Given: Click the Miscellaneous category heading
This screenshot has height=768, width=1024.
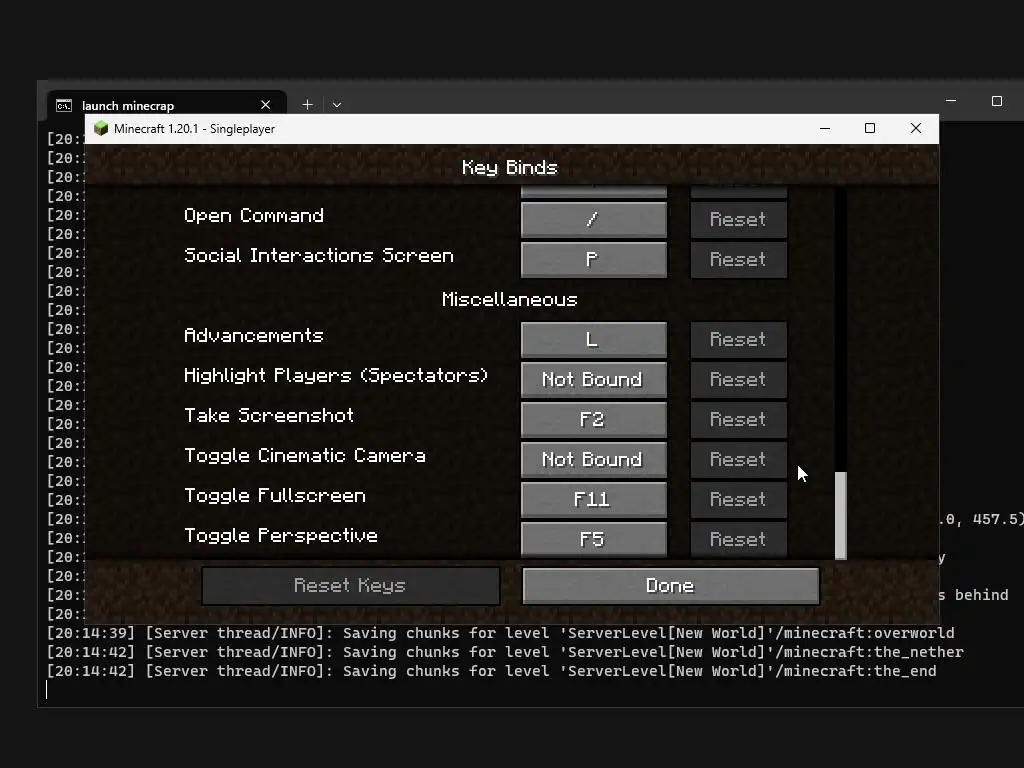Looking at the screenshot, I should pyautogui.click(x=510, y=300).
